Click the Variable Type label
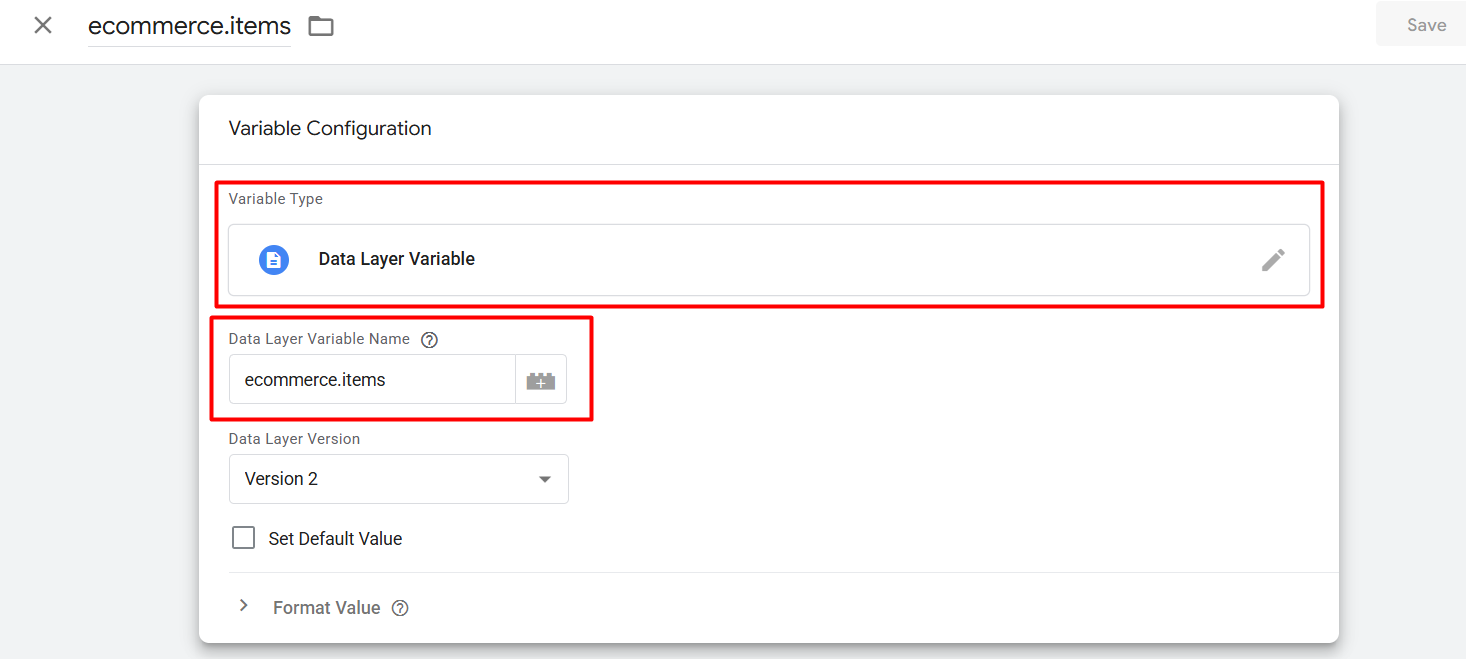This screenshot has height=659, width=1466. pyautogui.click(x=275, y=199)
